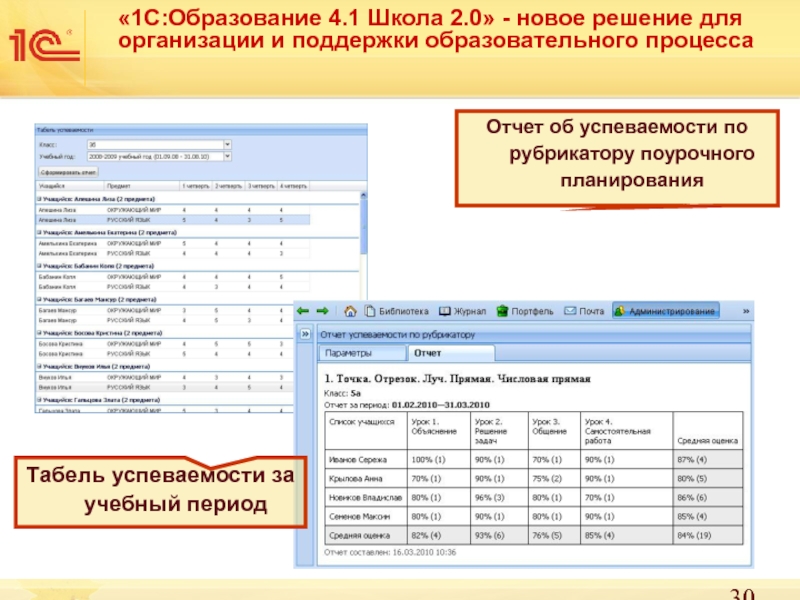The image size is (800, 600).
Task: Click the Средняя оценка bottom row label
Action: click(360, 535)
